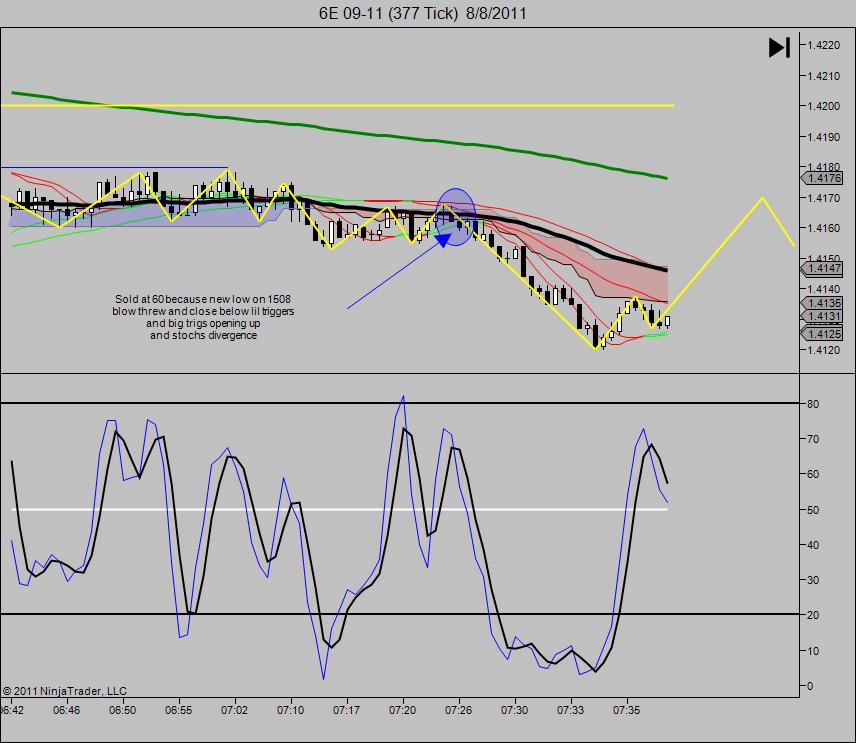Click the 1.4170 price axis label

[x=824, y=198]
